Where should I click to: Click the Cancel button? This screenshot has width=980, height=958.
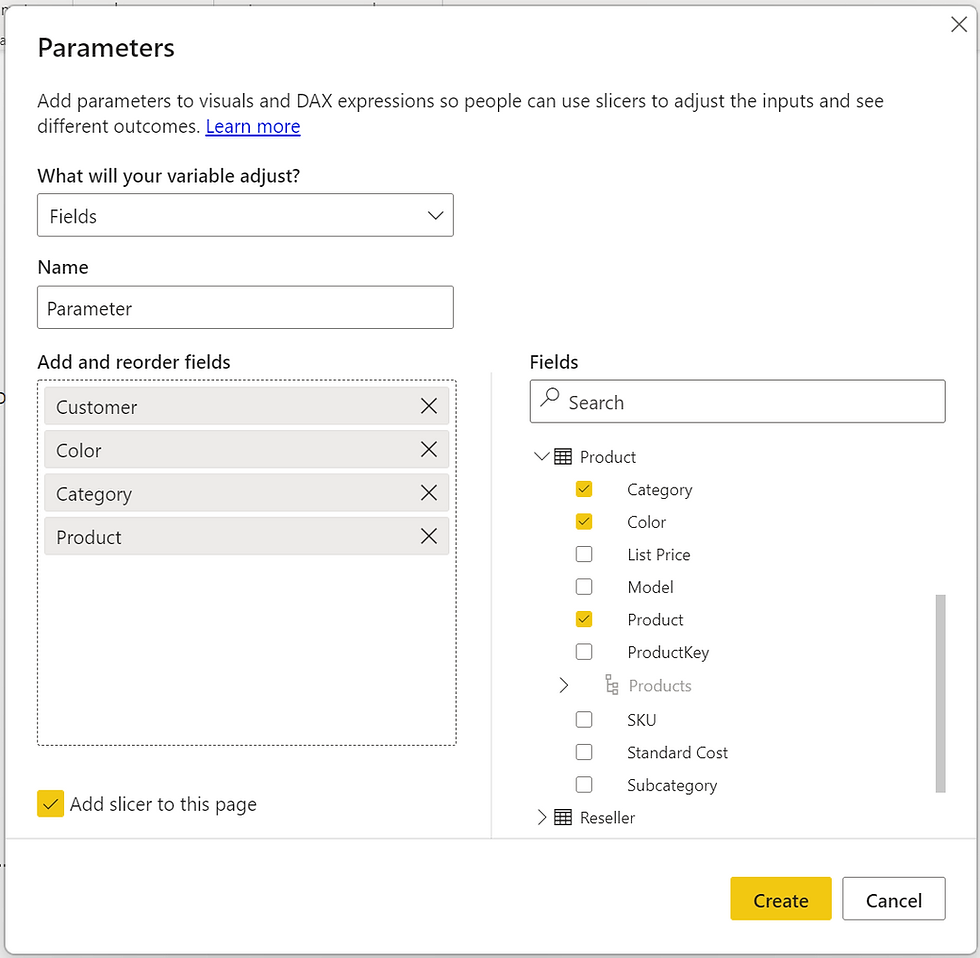coord(893,898)
